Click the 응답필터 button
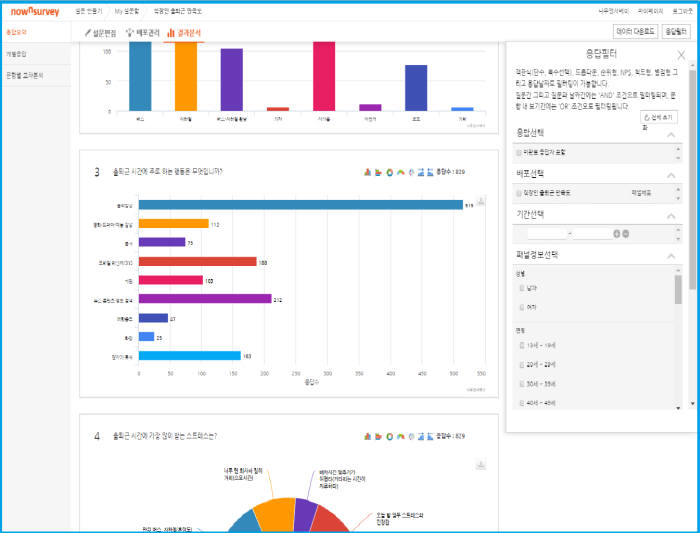Screen dimensions: 700x533 (x=676, y=31)
